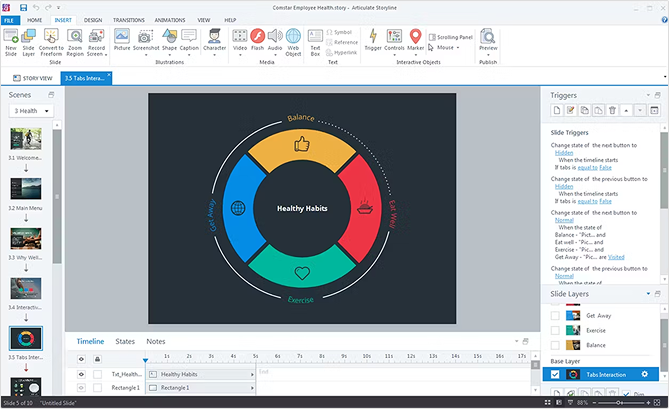Screen dimensions: 669x409
Task: Insert a Picture from the ribbon
Action: [122, 37]
